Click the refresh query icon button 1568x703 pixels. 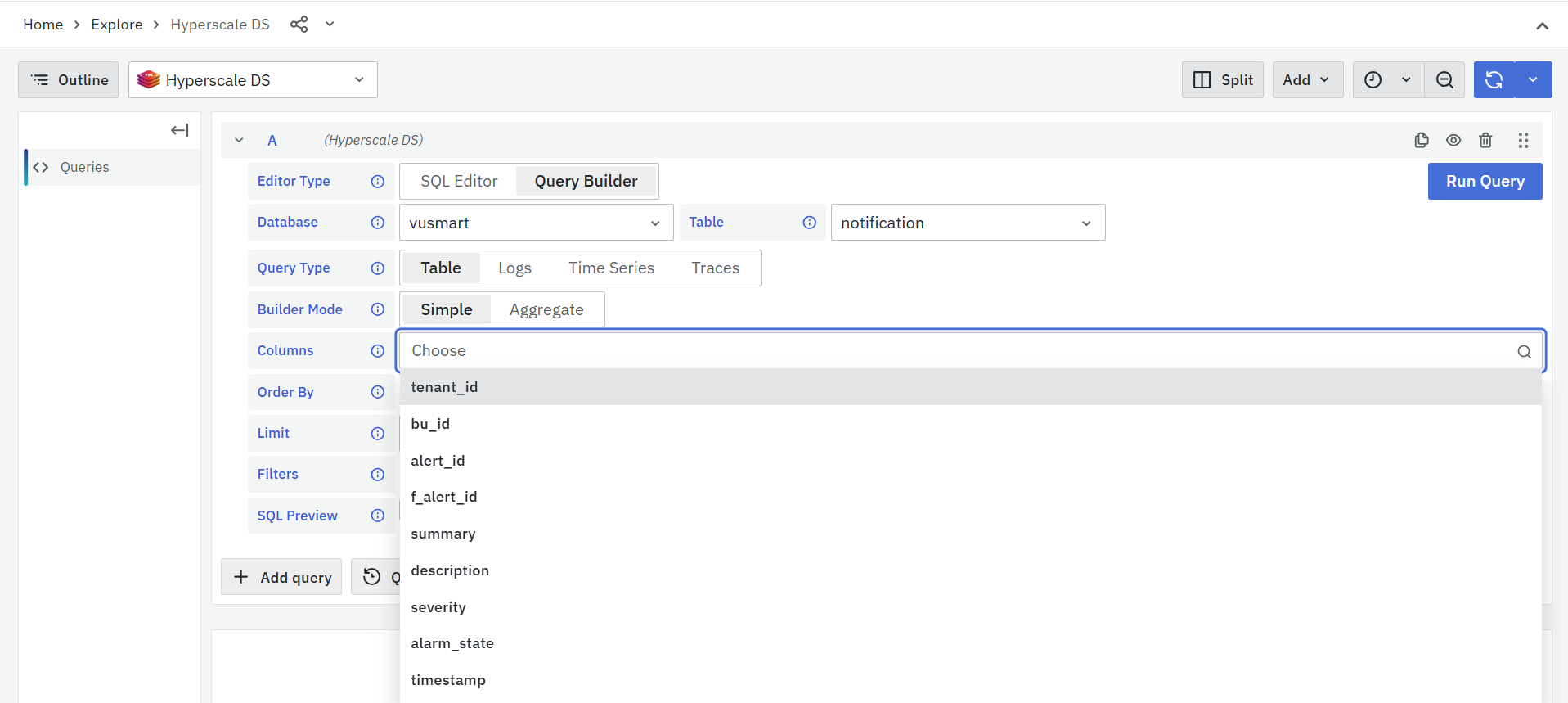coord(1494,80)
